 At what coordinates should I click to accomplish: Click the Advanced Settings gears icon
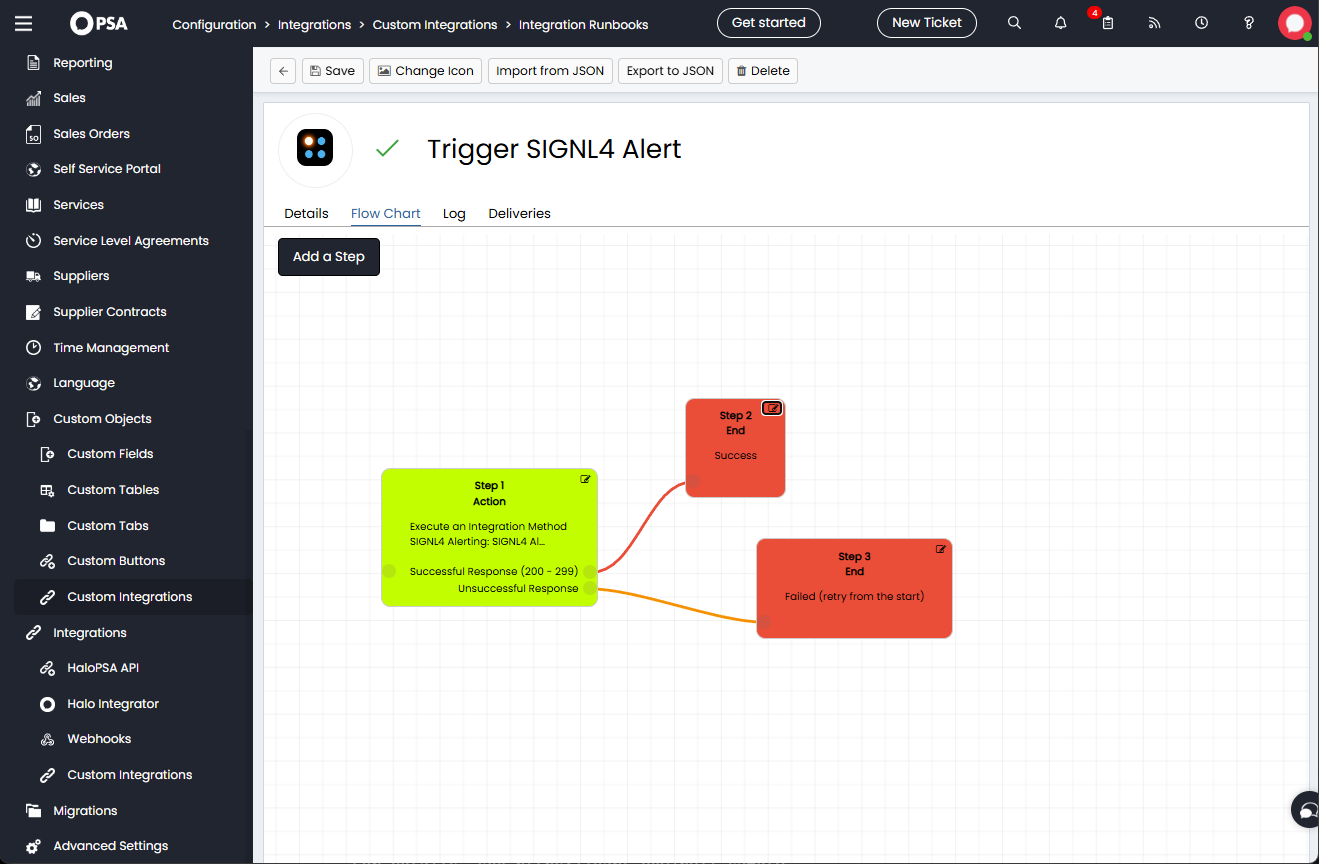(33, 846)
